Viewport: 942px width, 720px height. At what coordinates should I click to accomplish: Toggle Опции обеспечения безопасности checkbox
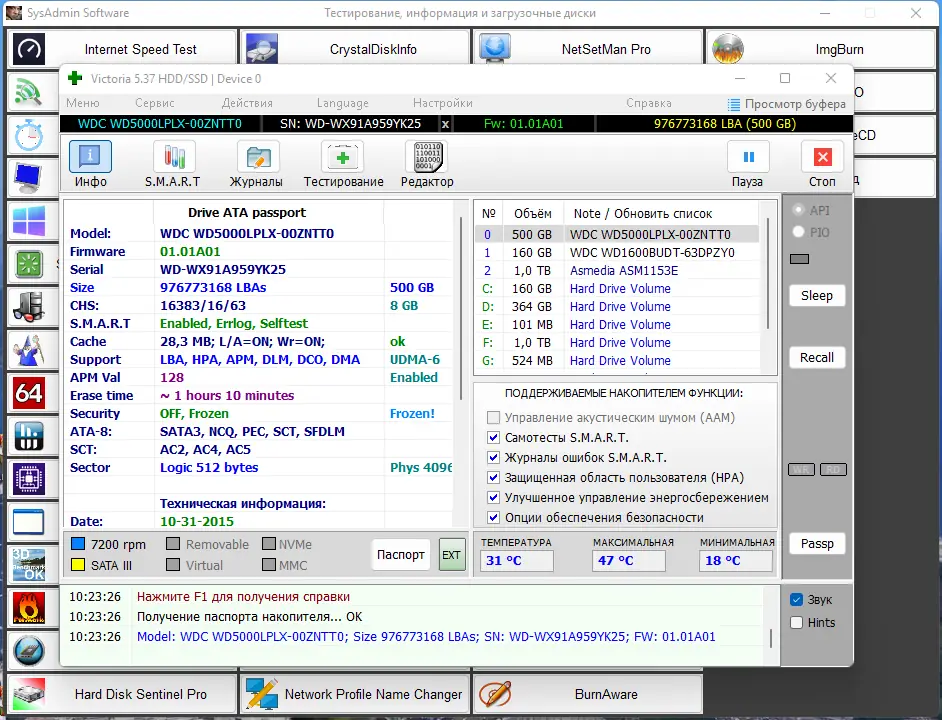click(493, 517)
